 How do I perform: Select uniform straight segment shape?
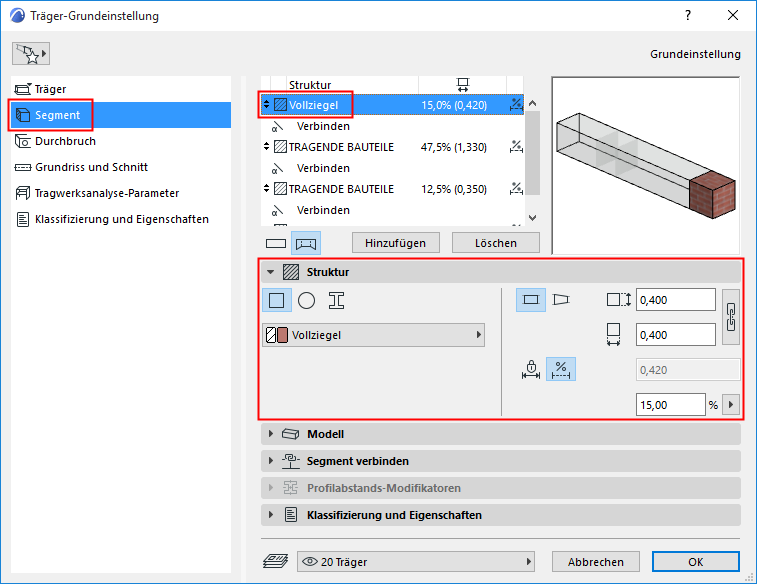click(x=531, y=300)
